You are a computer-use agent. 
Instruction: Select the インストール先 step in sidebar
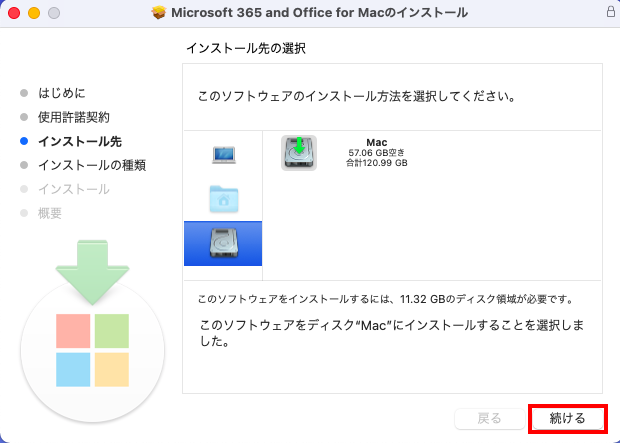[79, 141]
